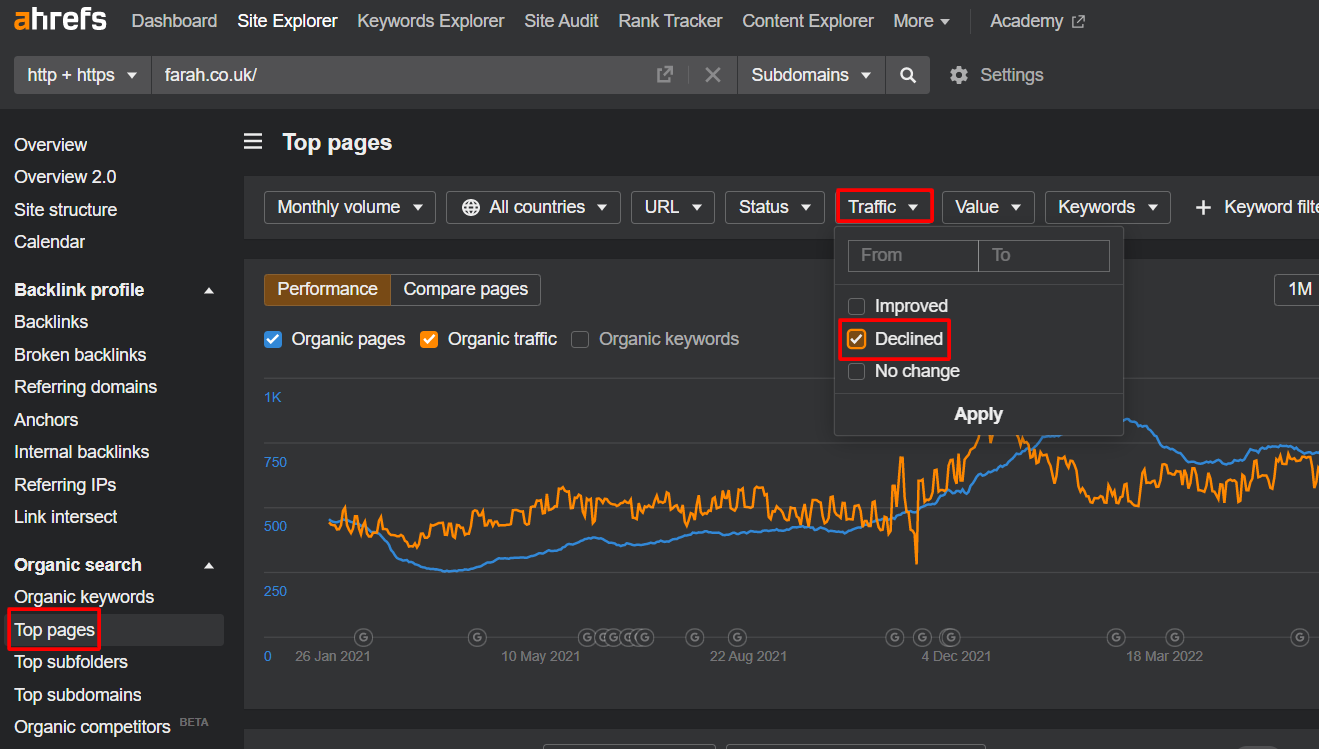This screenshot has width=1319, height=749.
Task: Open the Keywords filter dropdown
Action: click(x=1108, y=207)
